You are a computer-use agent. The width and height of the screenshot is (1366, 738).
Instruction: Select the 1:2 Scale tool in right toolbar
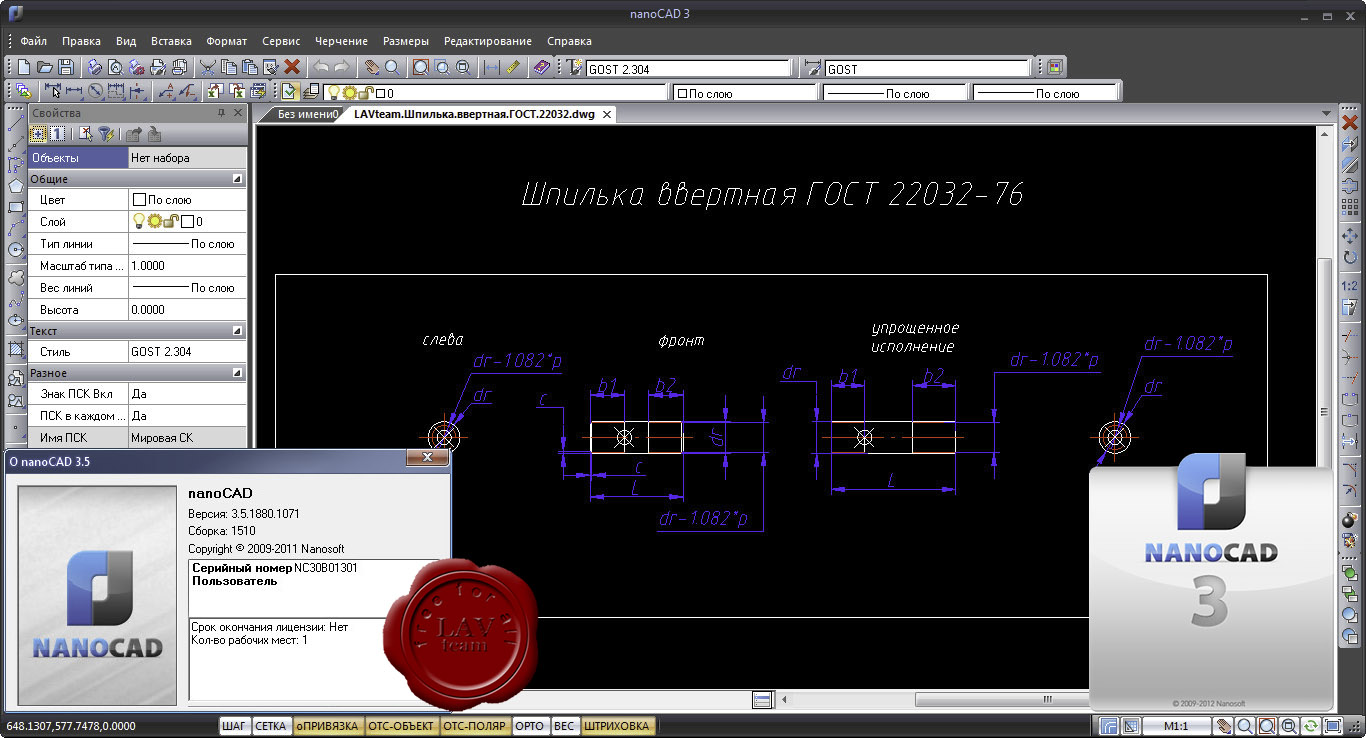click(1349, 285)
